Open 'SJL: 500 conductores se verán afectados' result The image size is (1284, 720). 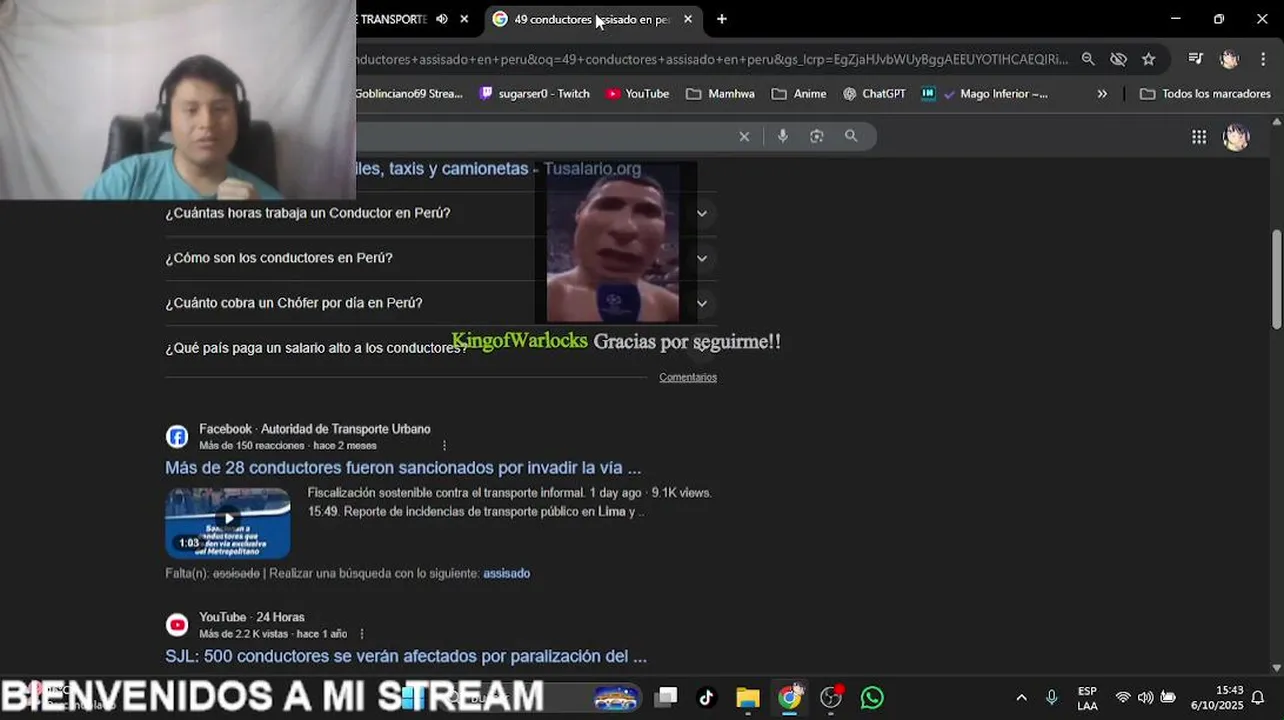[x=406, y=656]
